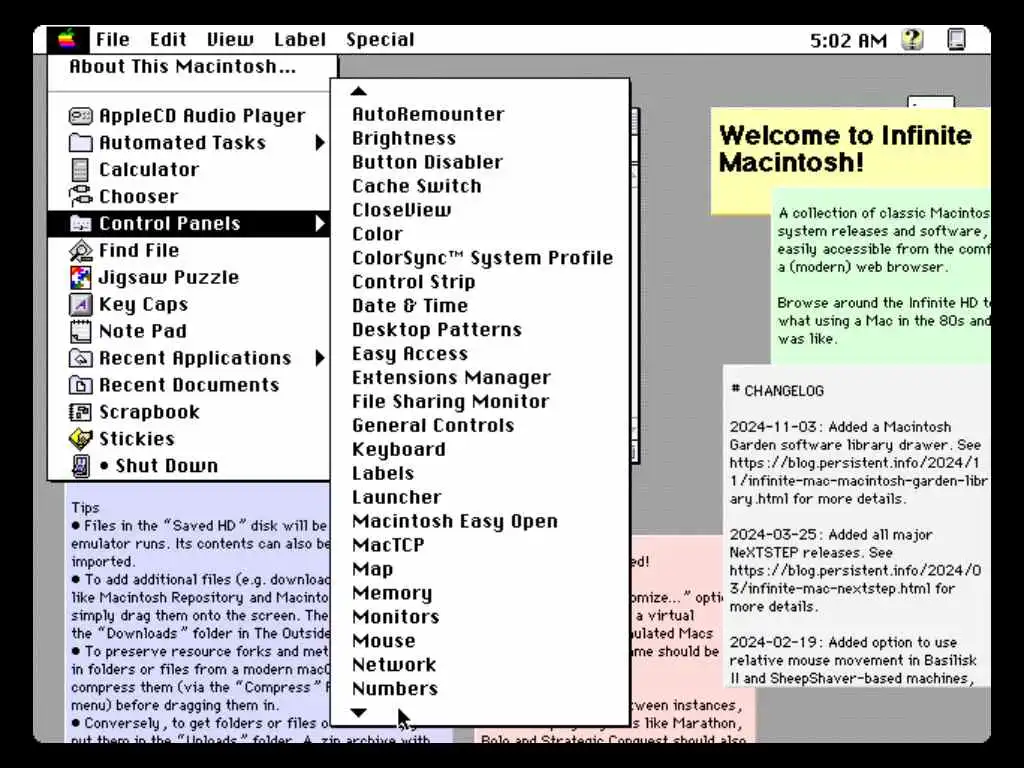
Task: Open the Network control panel
Action: click(394, 665)
